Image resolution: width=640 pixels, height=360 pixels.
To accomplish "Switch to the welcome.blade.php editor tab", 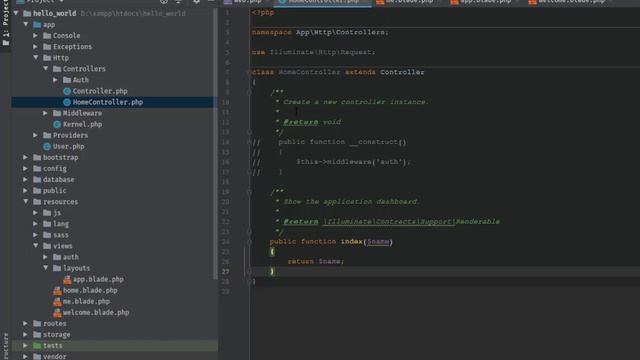I will (571, 2).
